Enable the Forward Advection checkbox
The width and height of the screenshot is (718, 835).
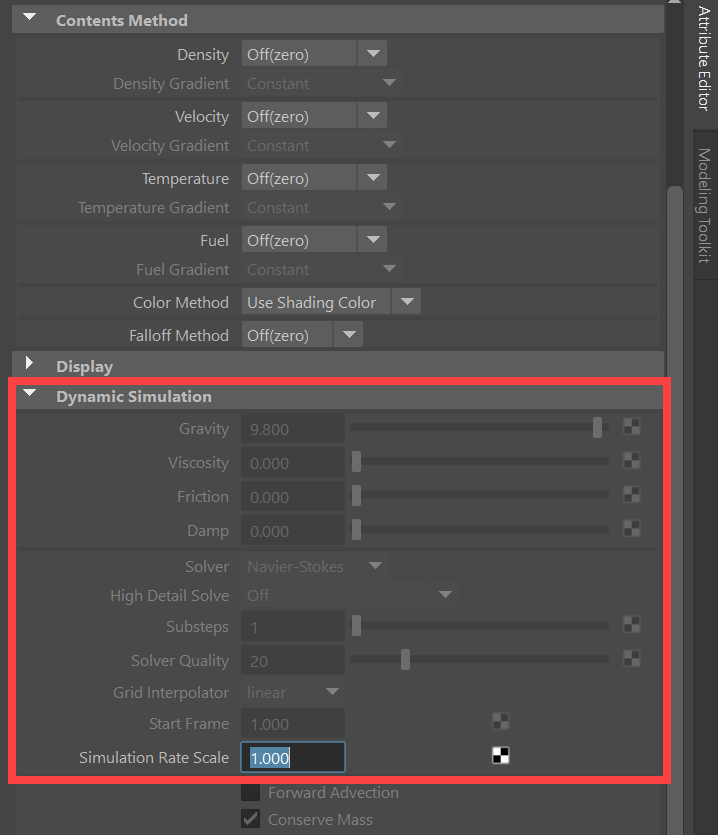point(250,792)
